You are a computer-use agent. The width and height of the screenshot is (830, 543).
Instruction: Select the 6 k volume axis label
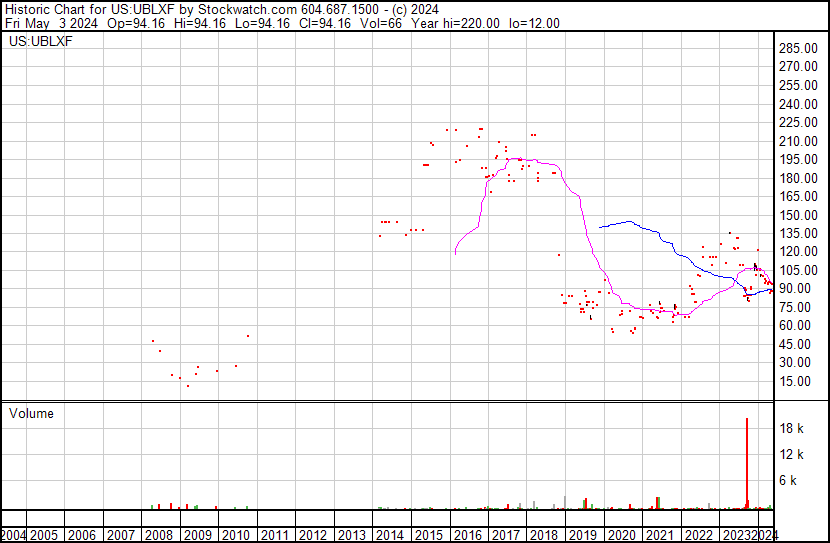pos(790,481)
